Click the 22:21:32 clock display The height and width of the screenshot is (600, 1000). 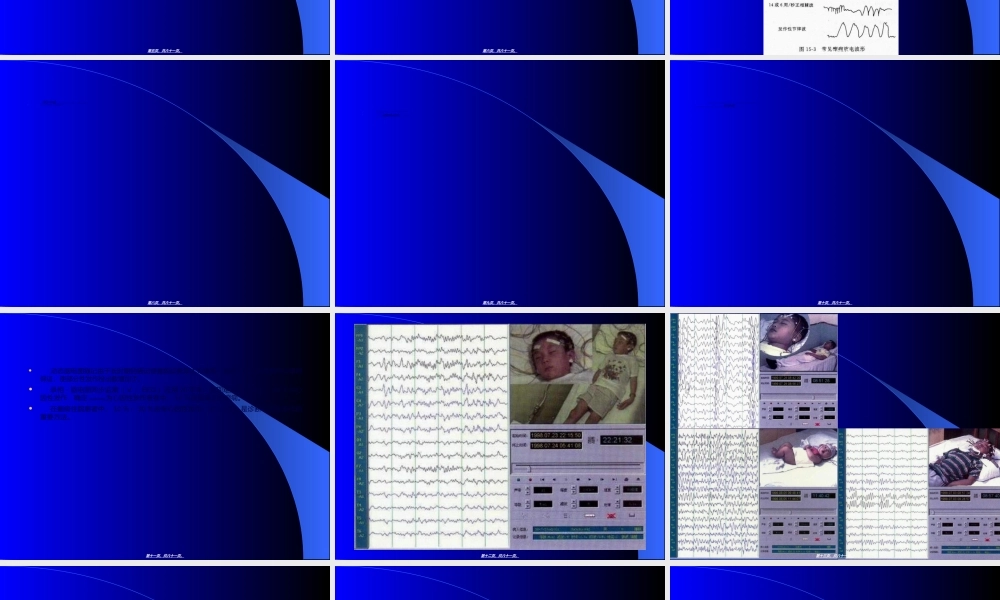click(x=620, y=439)
